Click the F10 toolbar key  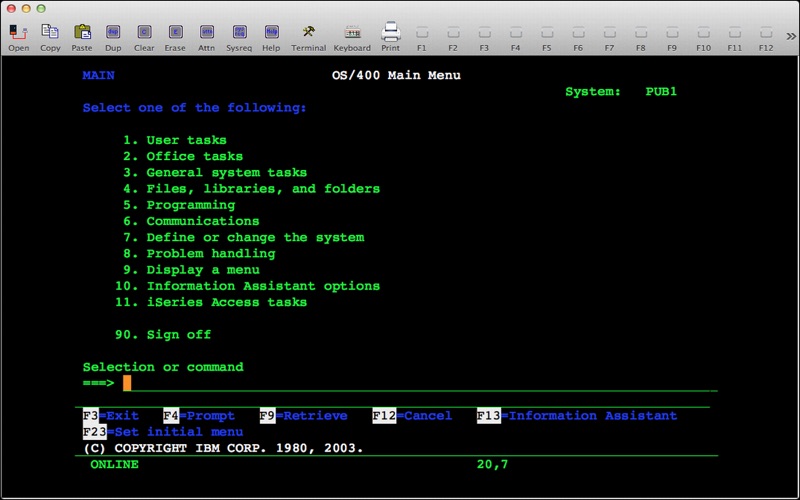tap(703, 37)
